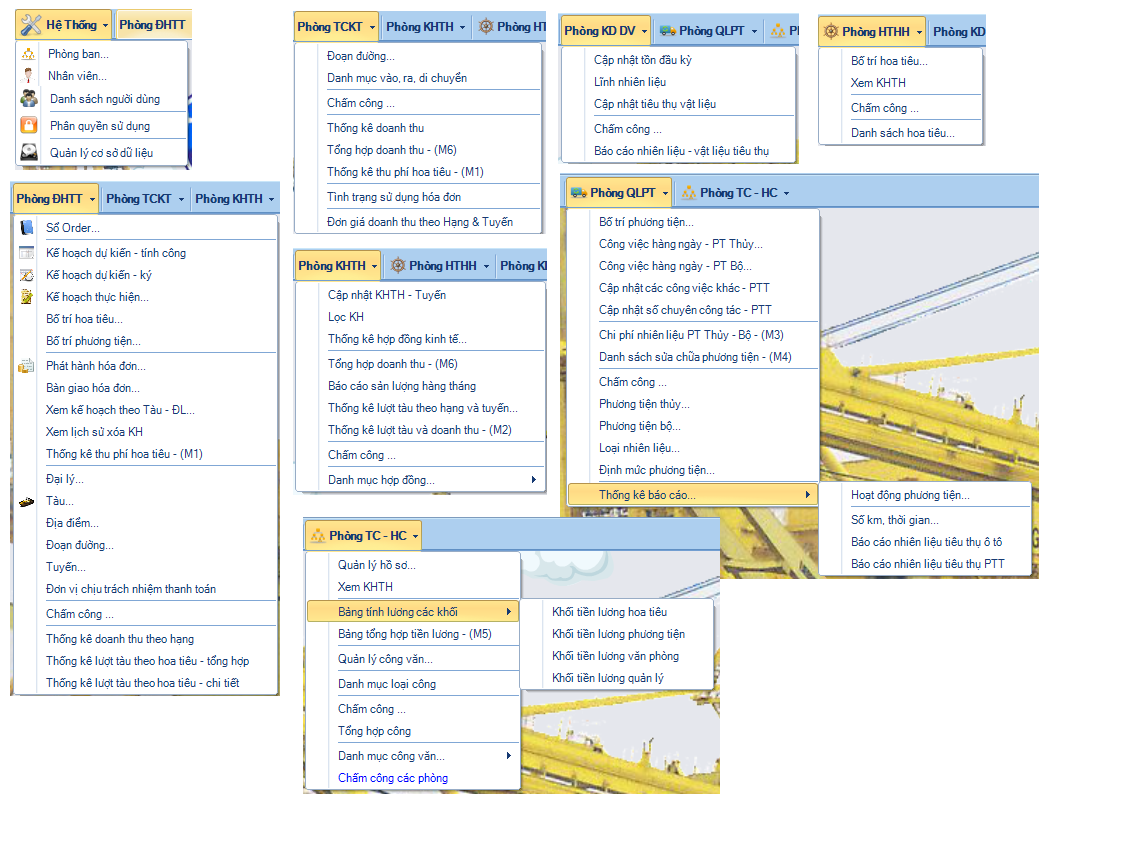Viewport: 1125px width, 844px height.
Task: Click the Quản lý cơ sở dữ liệu disk icon
Action: tap(30, 153)
